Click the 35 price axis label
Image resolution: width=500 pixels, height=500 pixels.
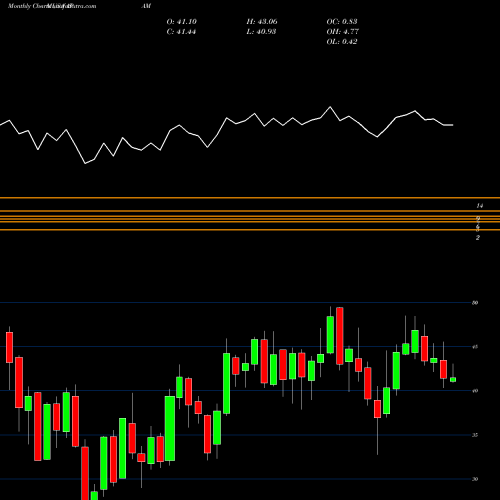click(475, 435)
